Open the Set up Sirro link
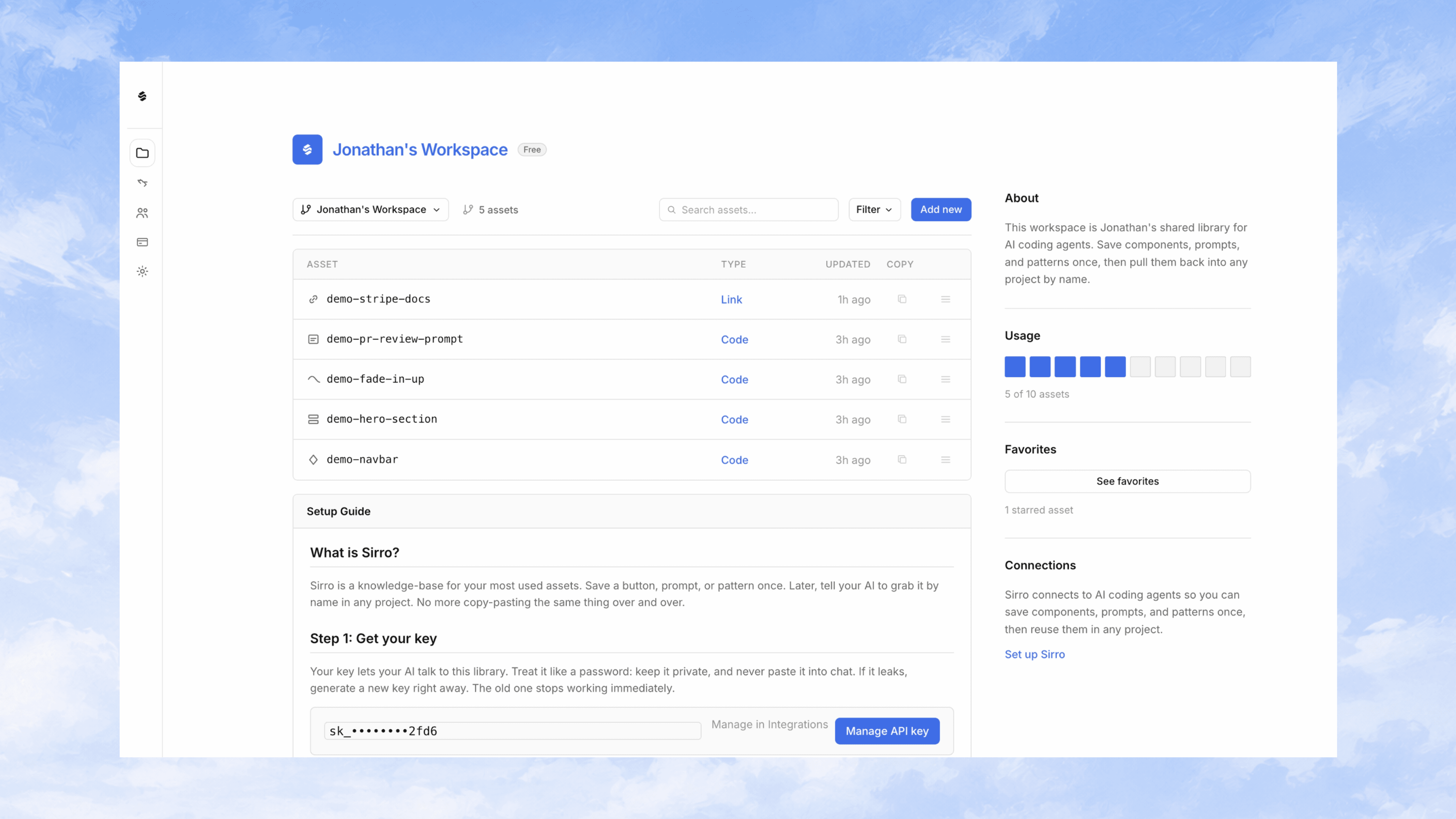Viewport: 1456px width, 819px height. coord(1035,654)
